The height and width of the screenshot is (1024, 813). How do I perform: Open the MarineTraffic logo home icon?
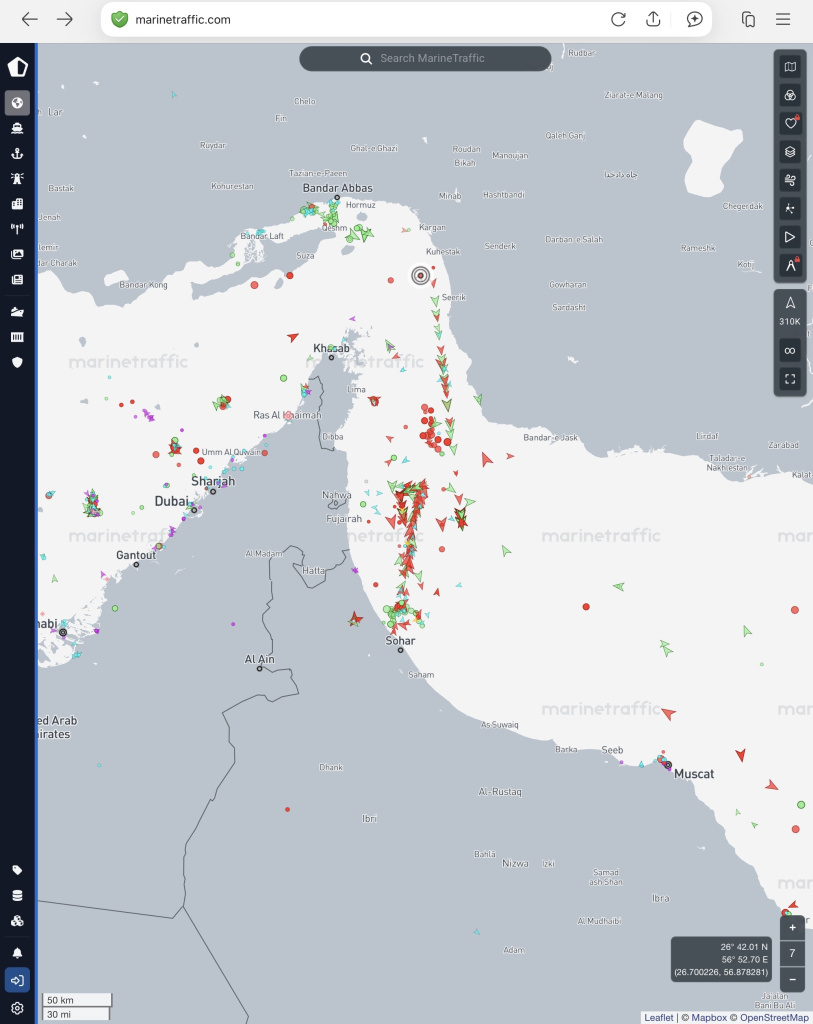pyautogui.click(x=18, y=67)
